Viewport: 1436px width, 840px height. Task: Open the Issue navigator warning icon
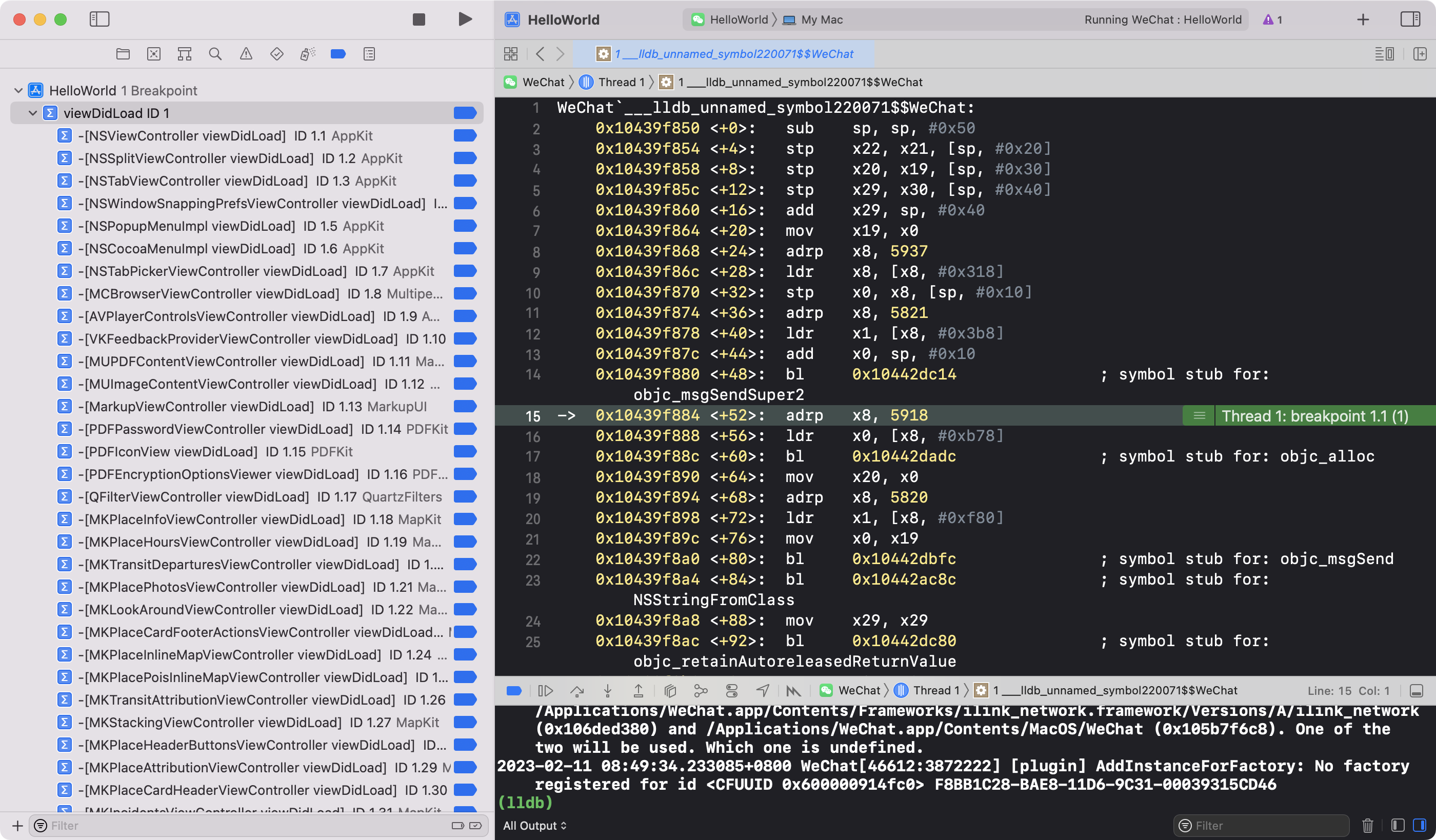coord(246,54)
